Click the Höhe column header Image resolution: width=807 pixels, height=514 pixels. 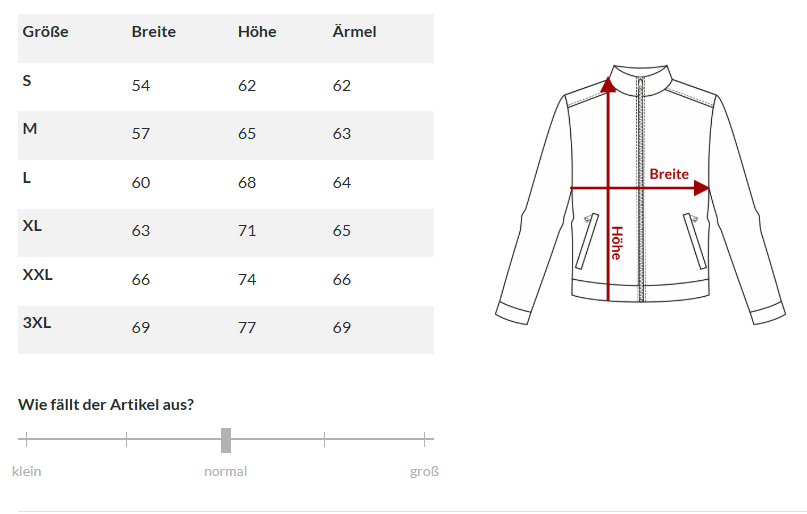[x=257, y=32]
